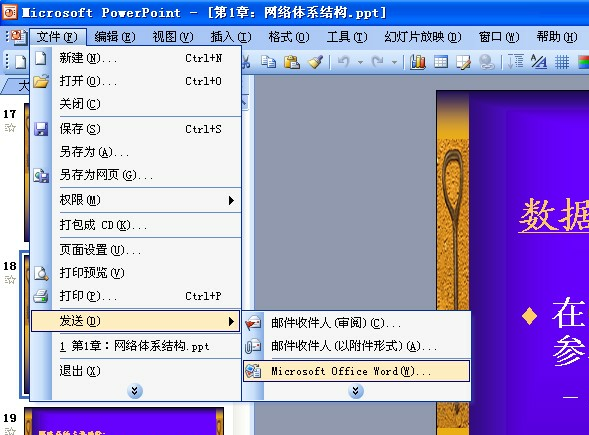Image resolution: width=589 pixels, height=435 pixels.
Task: Open the 工具(T) menu
Action: click(347, 37)
